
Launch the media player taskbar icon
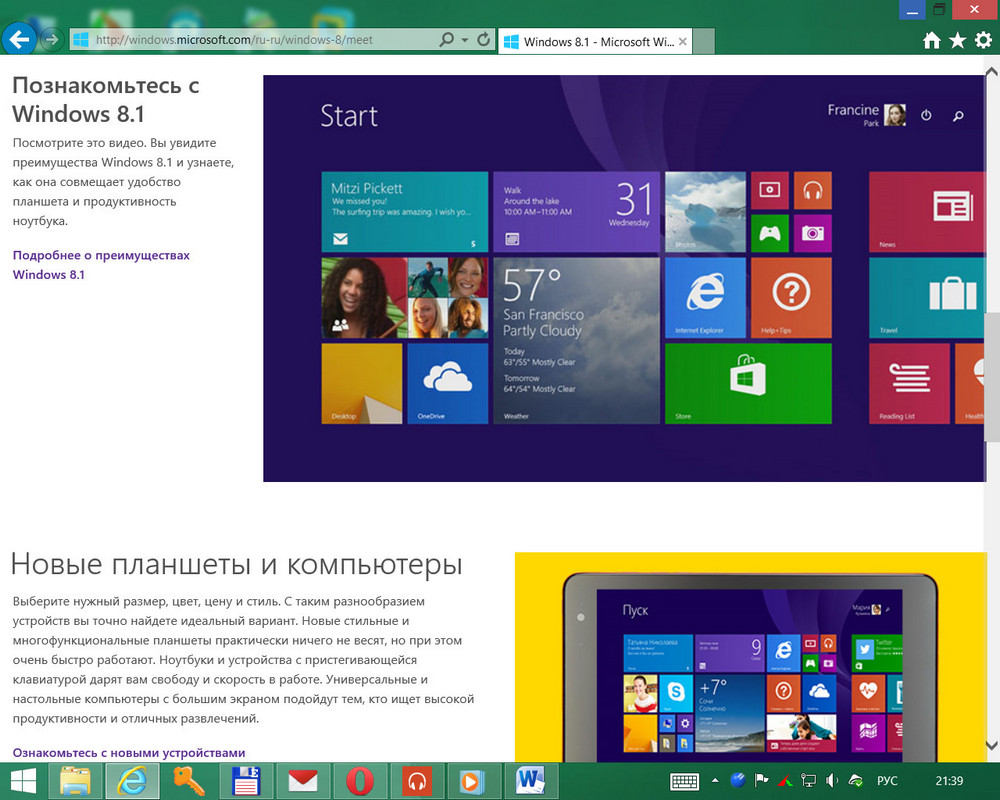tap(473, 781)
